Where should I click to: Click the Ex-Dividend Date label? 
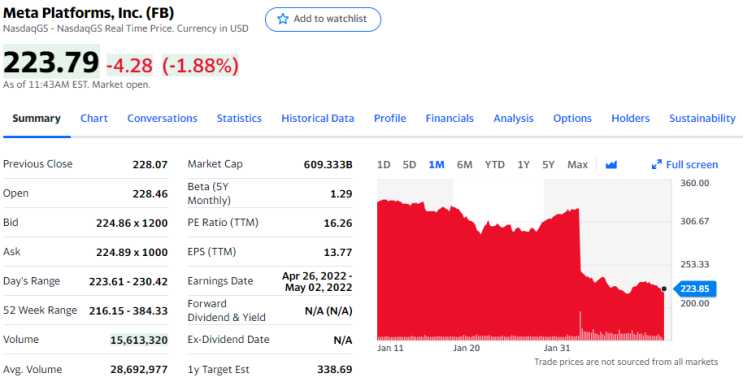point(228,339)
